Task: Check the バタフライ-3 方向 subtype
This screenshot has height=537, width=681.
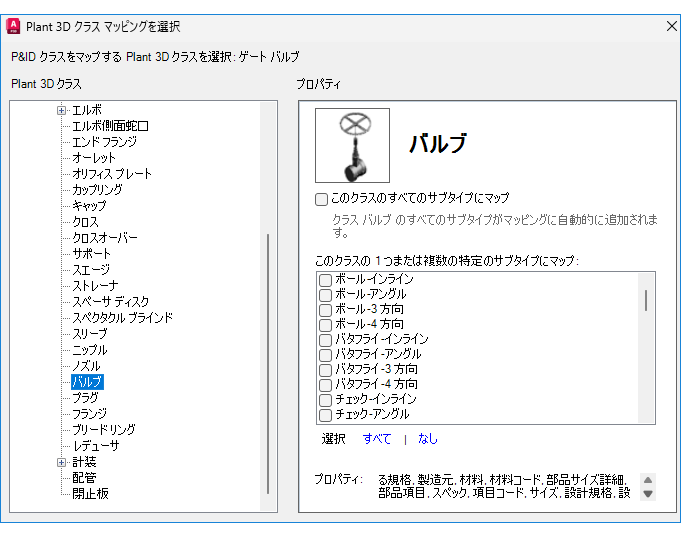Action: pos(325,370)
